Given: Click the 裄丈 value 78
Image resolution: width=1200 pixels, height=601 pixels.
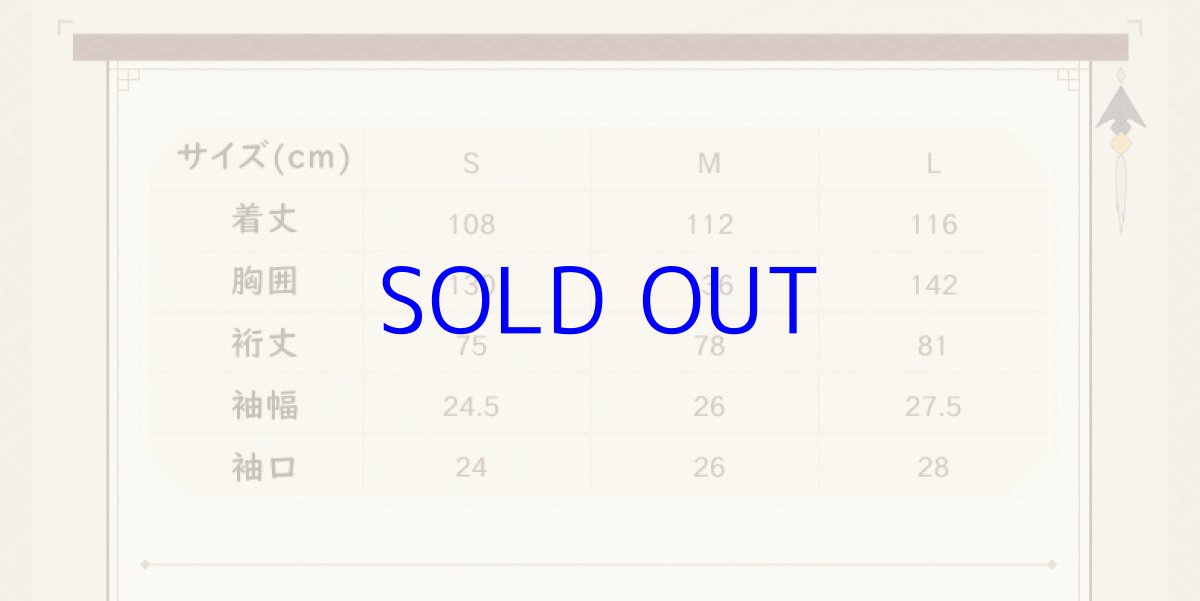Looking at the screenshot, I should (708, 347).
